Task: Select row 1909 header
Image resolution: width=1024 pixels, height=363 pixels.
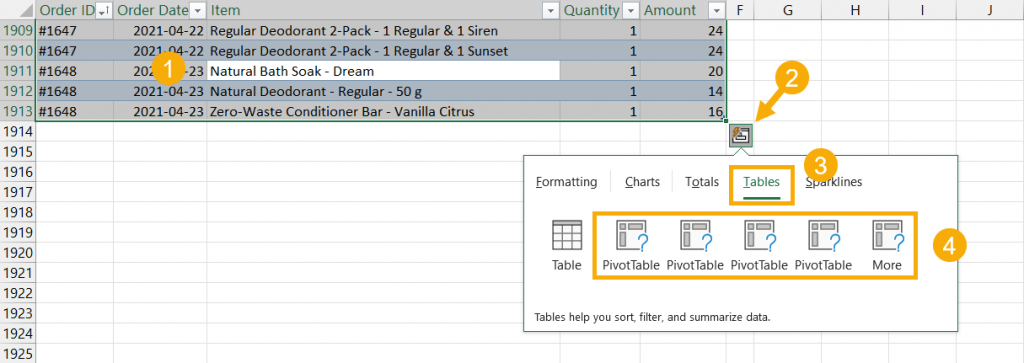Action: click(x=18, y=30)
